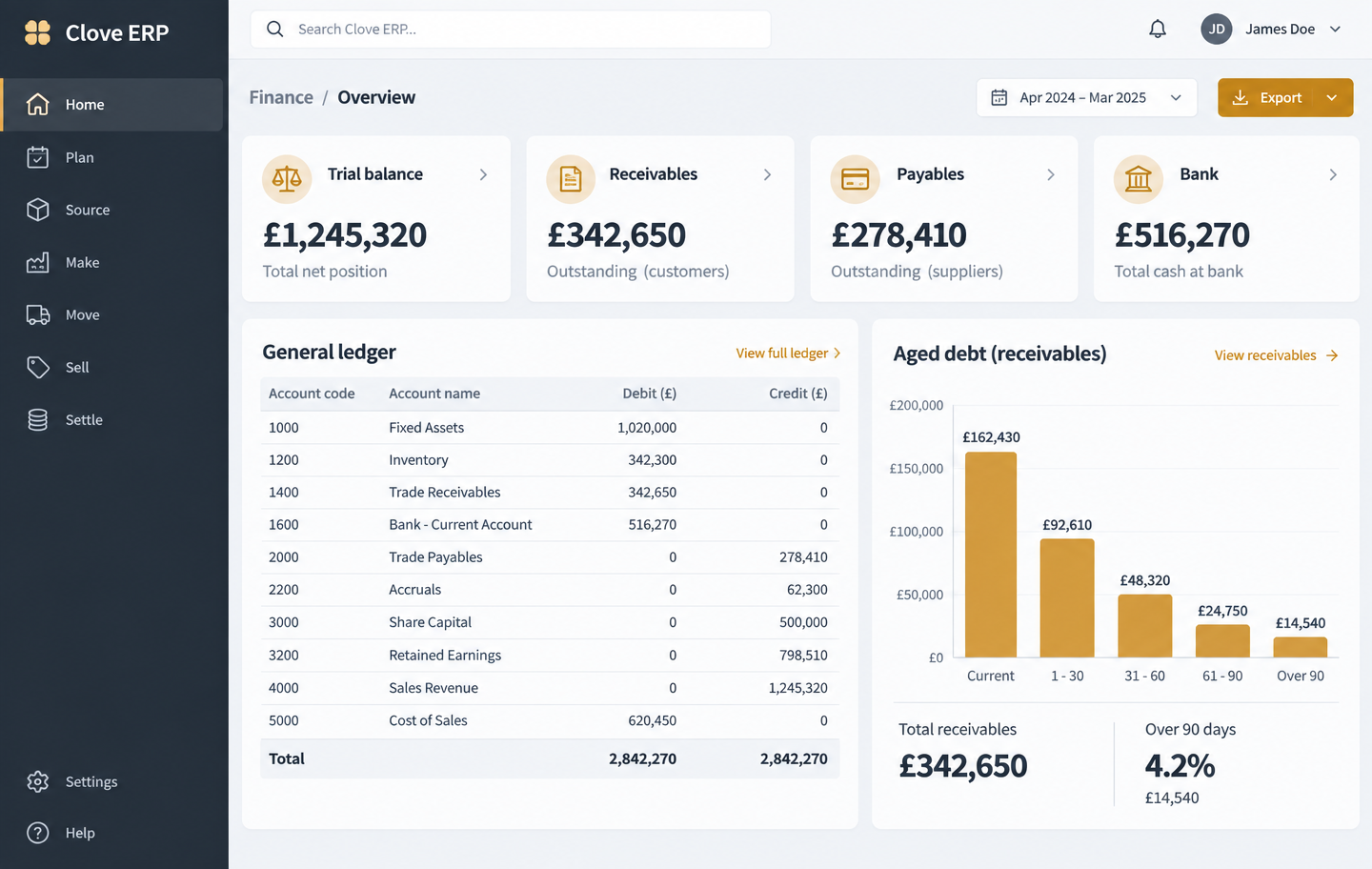Click the Settle database icon in sidebar
Image resolution: width=1372 pixels, height=869 pixels.
click(x=38, y=419)
